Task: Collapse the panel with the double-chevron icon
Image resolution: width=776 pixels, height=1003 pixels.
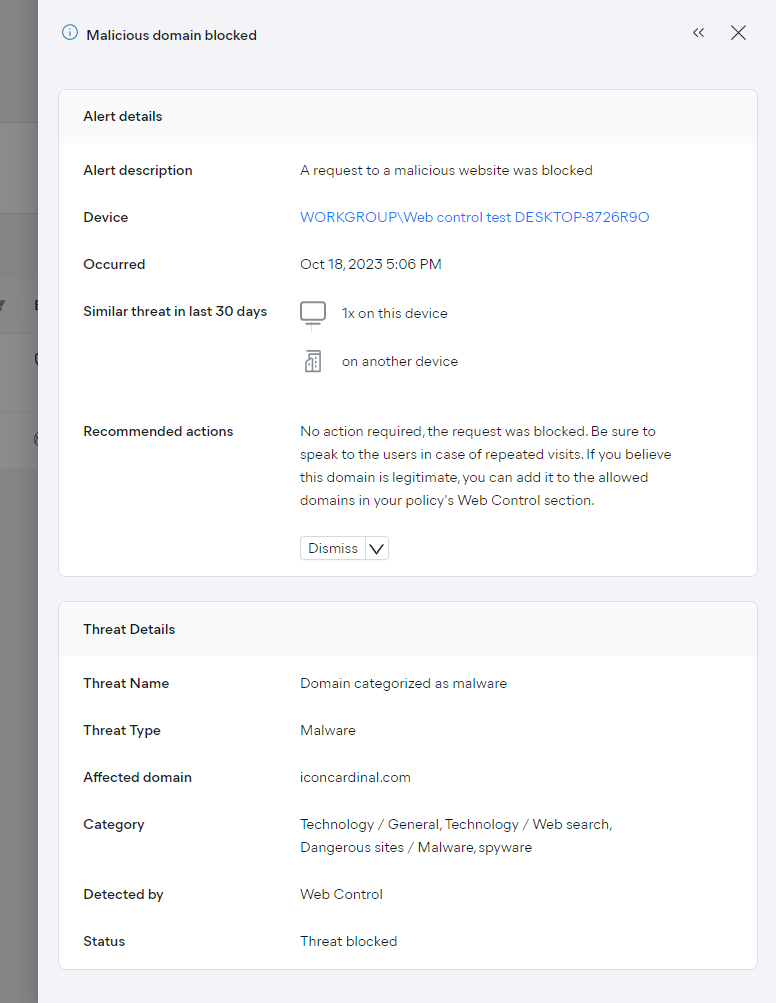Action: [x=698, y=33]
